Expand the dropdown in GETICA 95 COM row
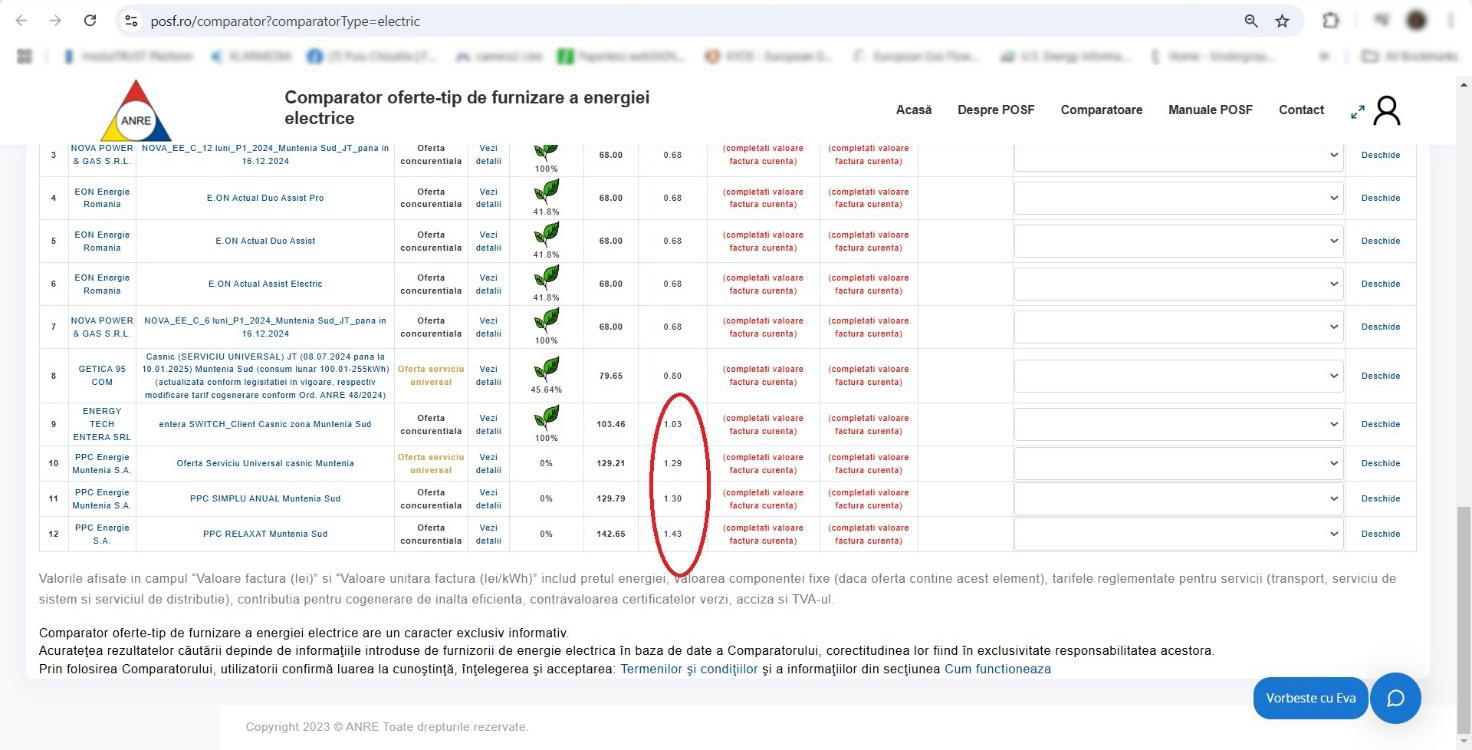Image resolution: width=1472 pixels, height=750 pixels. click(x=1178, y=376)
